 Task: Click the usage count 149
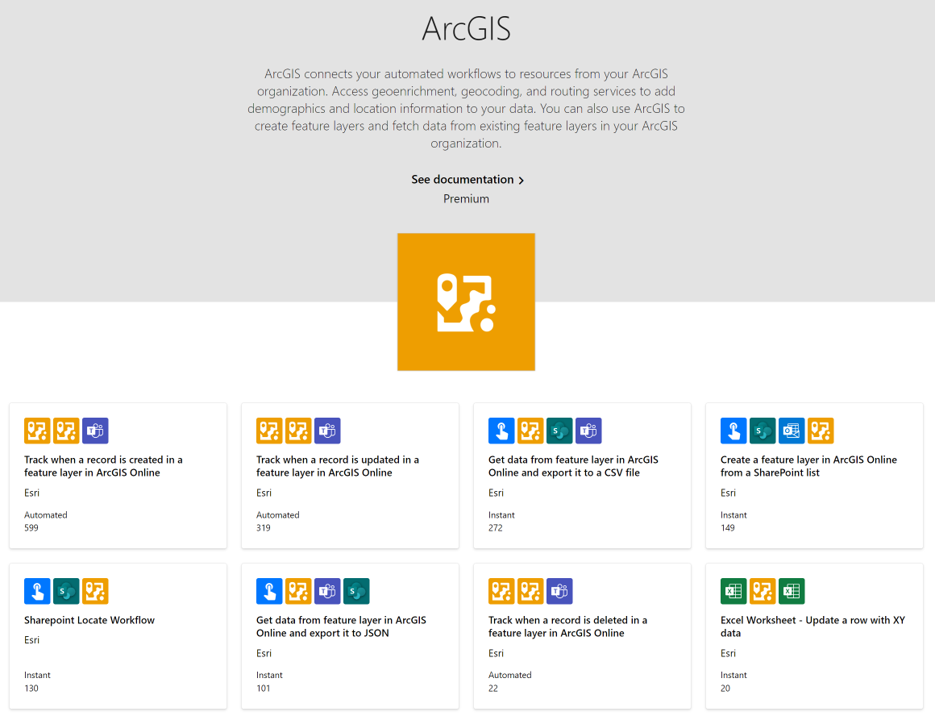tap(727, 528)
